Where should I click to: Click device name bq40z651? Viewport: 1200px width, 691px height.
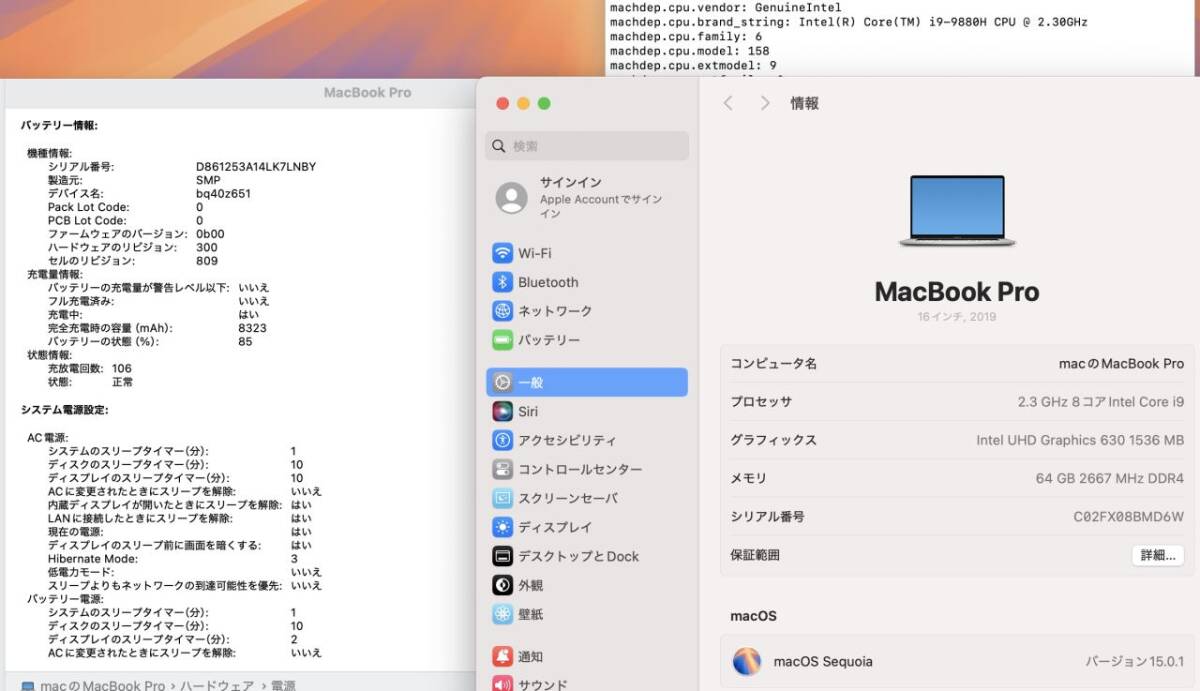(x=223, y=194)
